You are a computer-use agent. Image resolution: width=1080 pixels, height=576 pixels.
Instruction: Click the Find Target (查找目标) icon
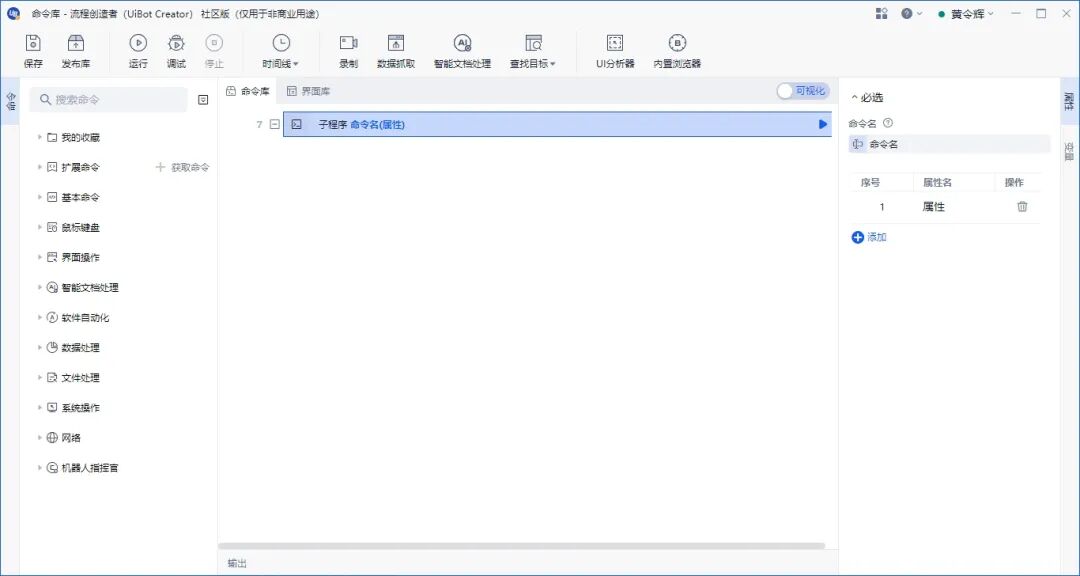coord(533,43)
